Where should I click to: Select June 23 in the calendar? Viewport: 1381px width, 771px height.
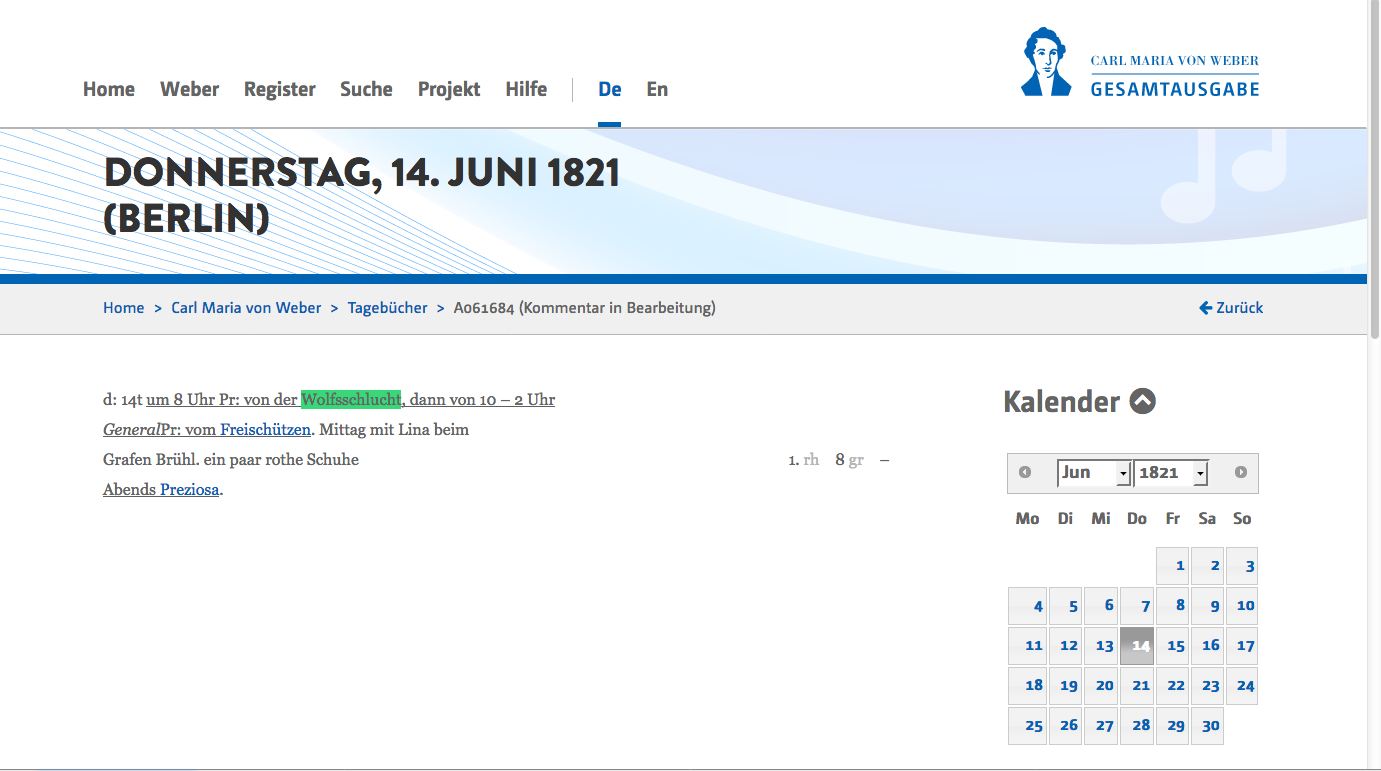1208,686
